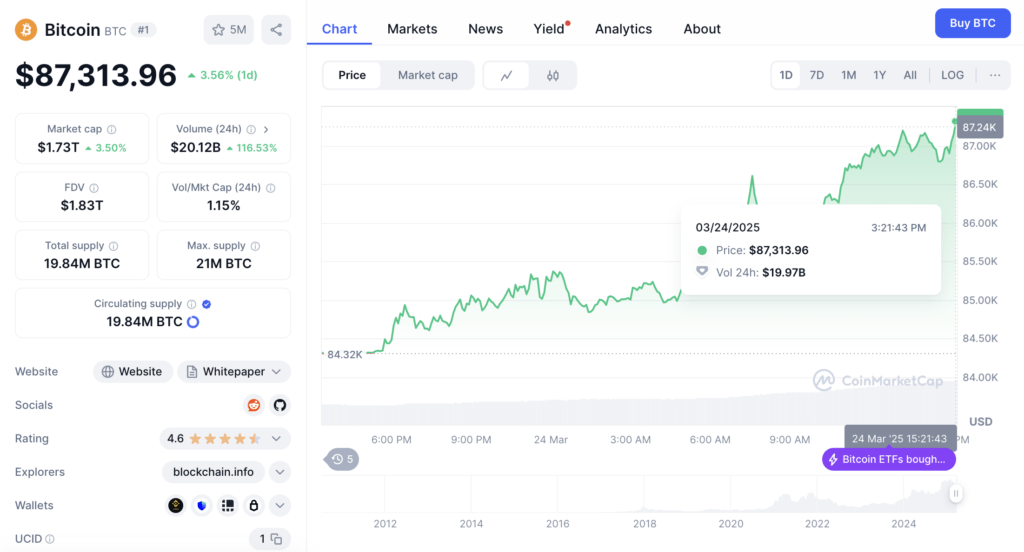Screen dimensions: 1024x552
Task: Open Volume (24h) info icon
Action: coord(251,129)
